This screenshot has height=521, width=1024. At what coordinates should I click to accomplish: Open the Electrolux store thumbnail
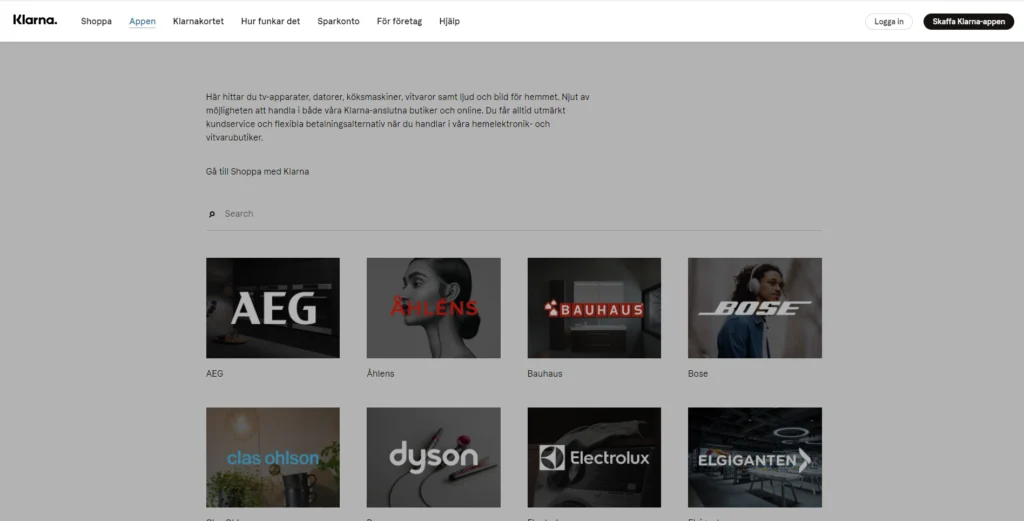point(594,458)
